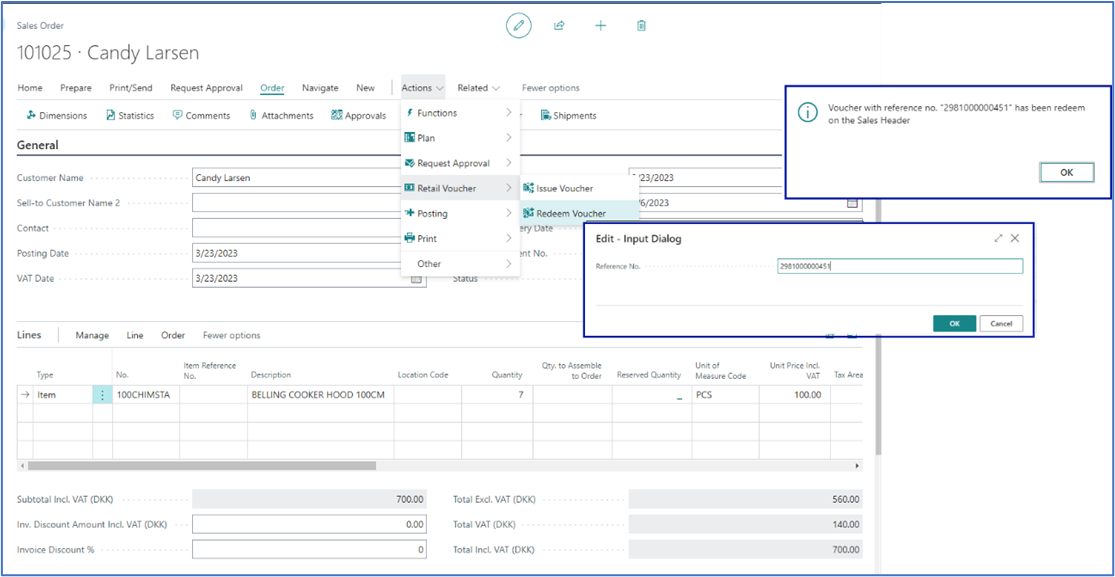Open Dimensions action
The height and width of the screenshot is (577, 1115).
point(56,115)
